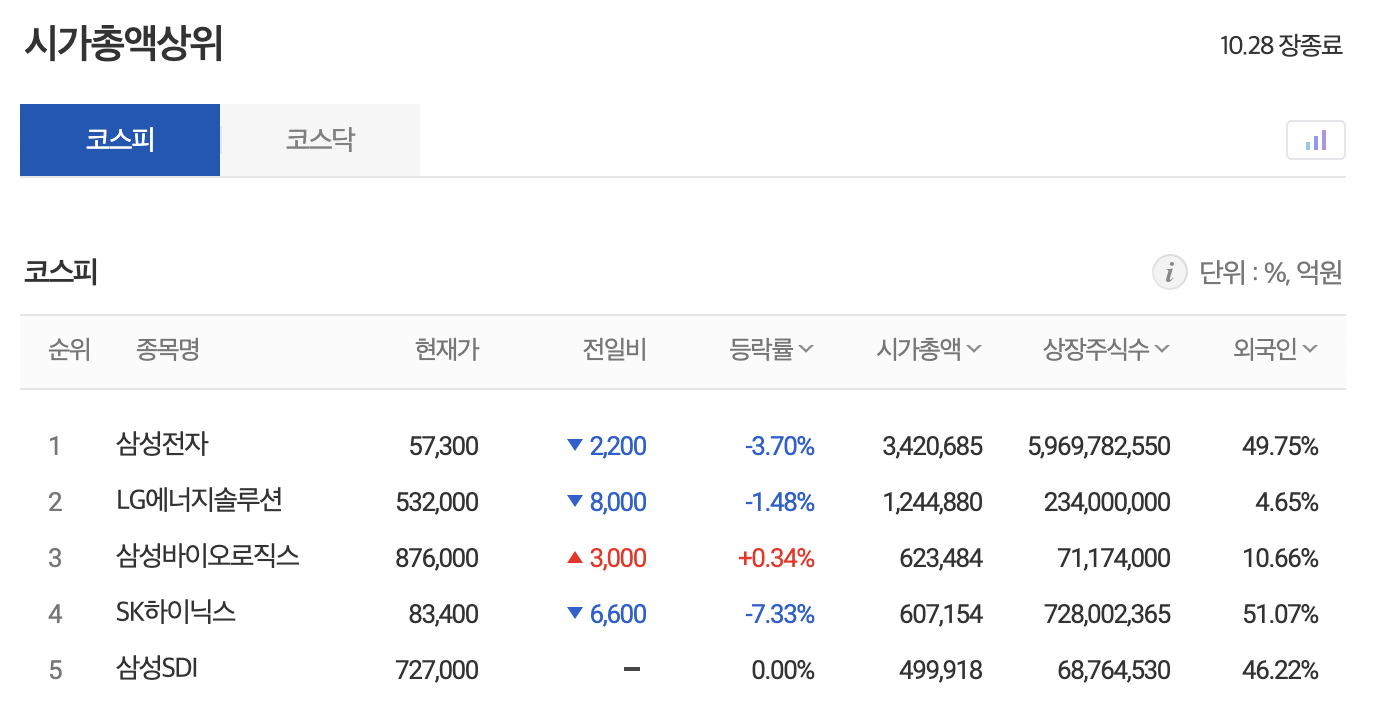The width and height of the screenshot is (1386, 722).
Task: Click foreign ratio 49.75%
Action: (1280, 446)
